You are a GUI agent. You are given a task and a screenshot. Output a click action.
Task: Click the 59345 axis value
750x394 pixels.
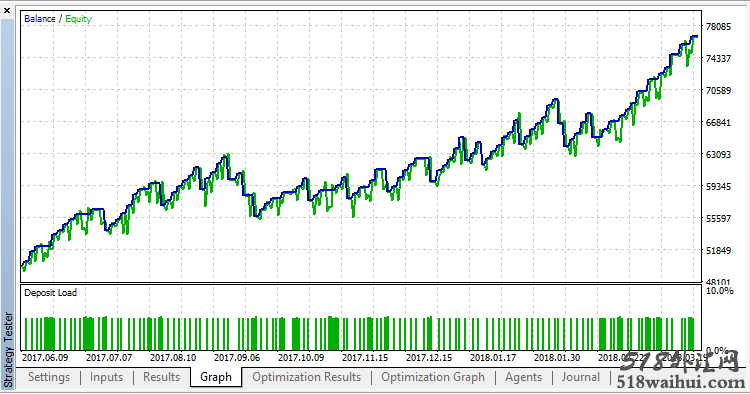point(718,186)
